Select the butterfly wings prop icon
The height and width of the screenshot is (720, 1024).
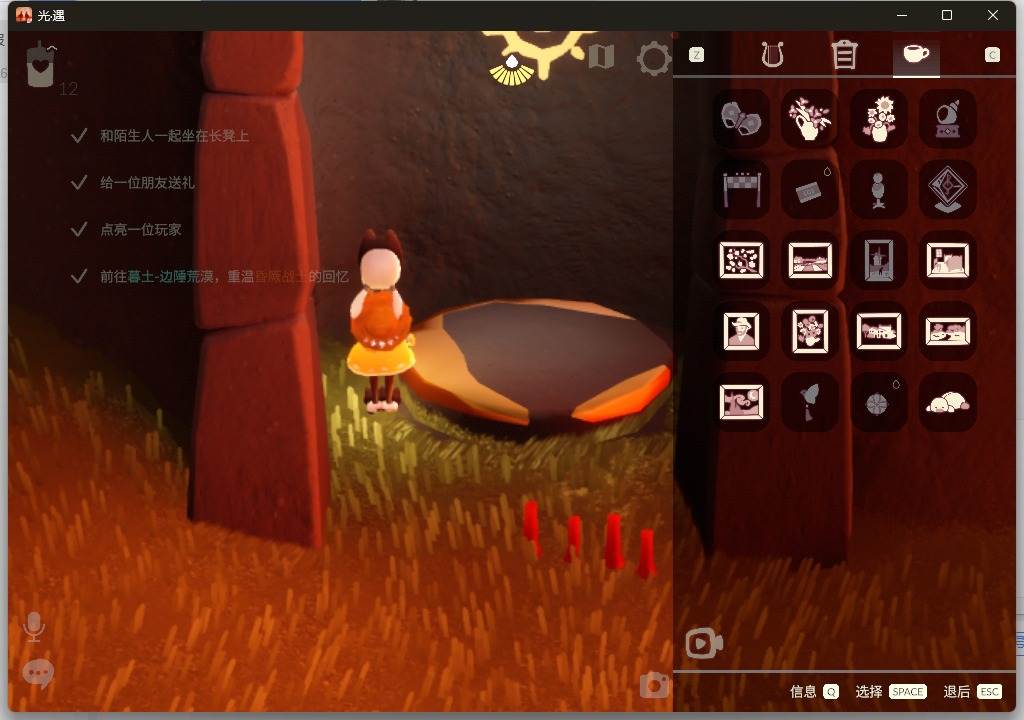(741, 119)
